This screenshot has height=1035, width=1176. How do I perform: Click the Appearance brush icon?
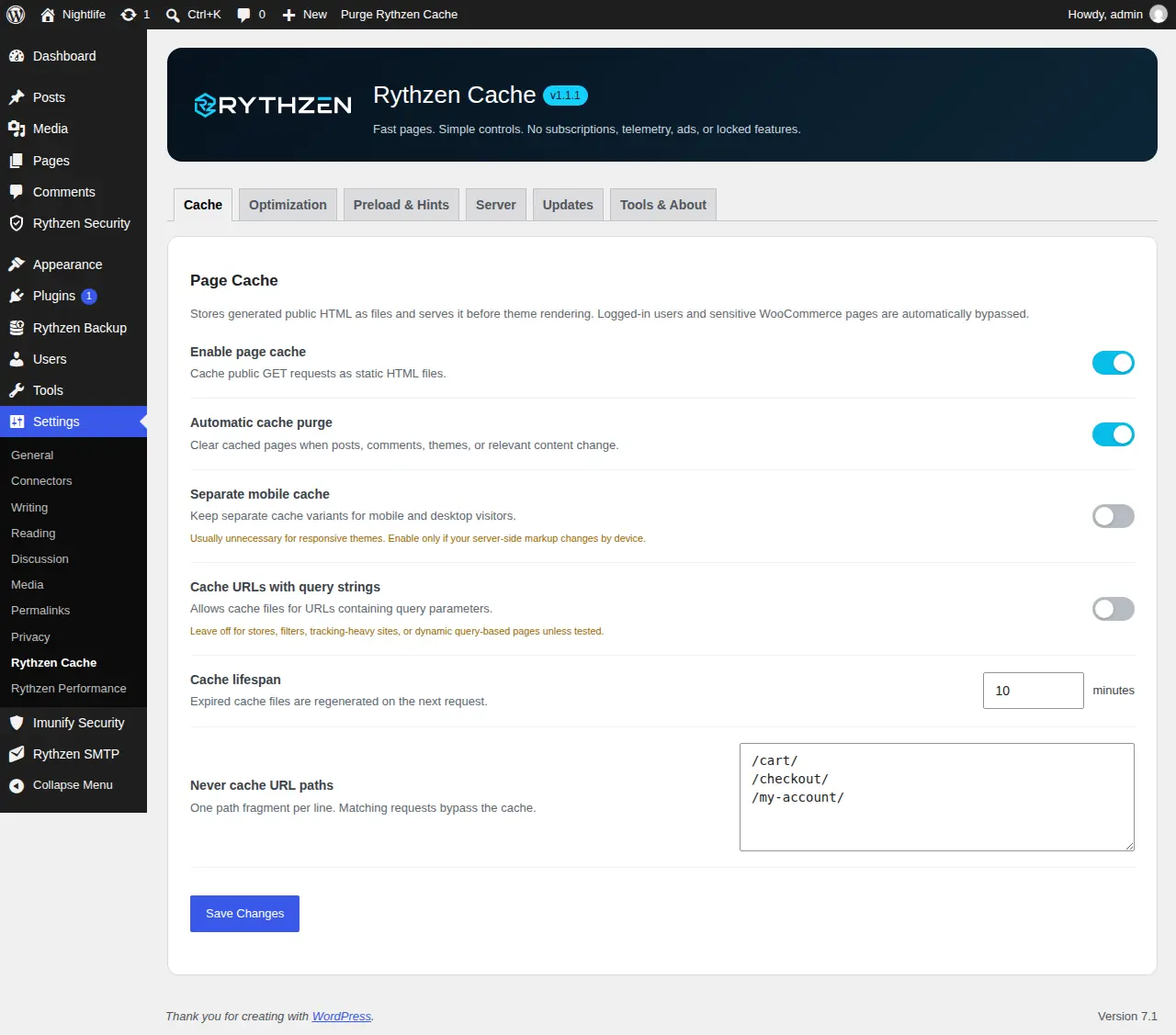[x=17, y=264]
